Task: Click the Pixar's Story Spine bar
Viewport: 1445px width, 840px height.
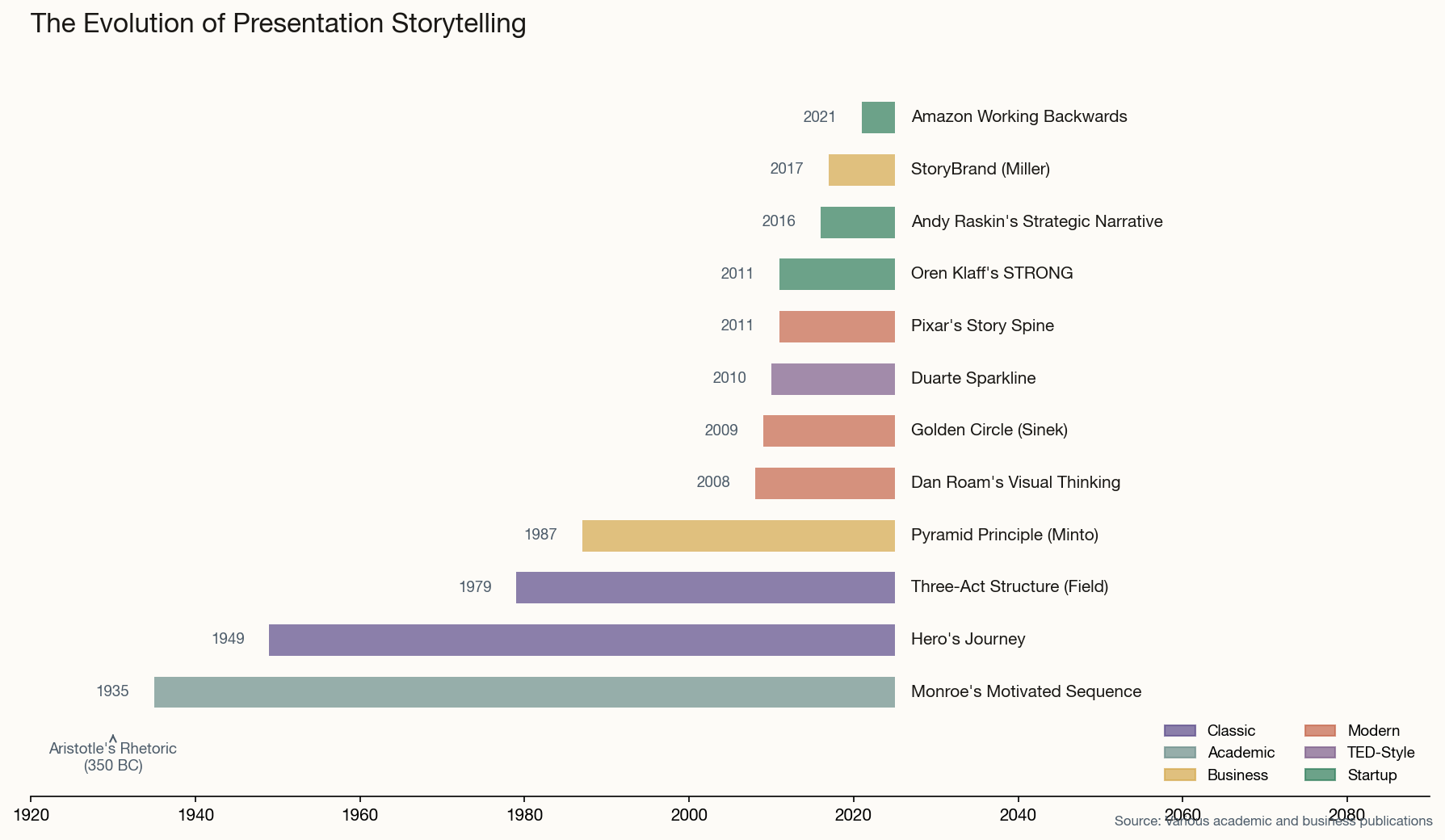Action: tap(836, 325)
